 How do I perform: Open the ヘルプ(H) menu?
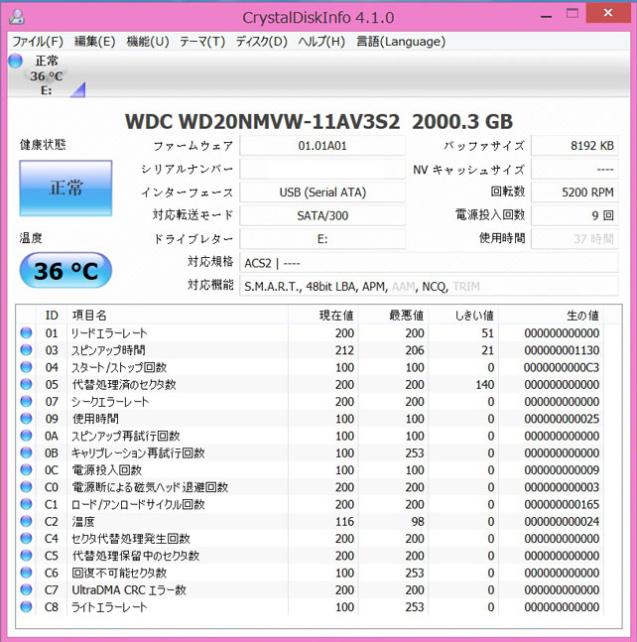coord(321,41)
